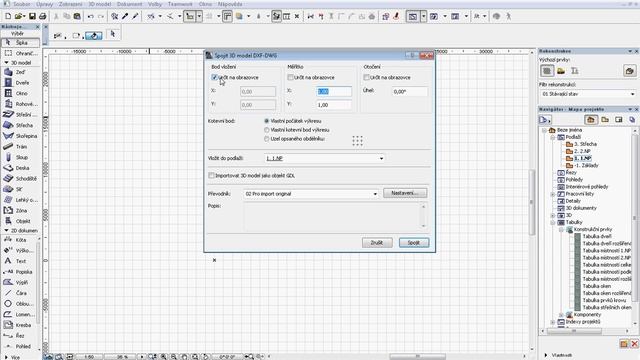This screenshot has height=360, width=640.
Task: Select the Trám beam tool
Action: point(20,147)
